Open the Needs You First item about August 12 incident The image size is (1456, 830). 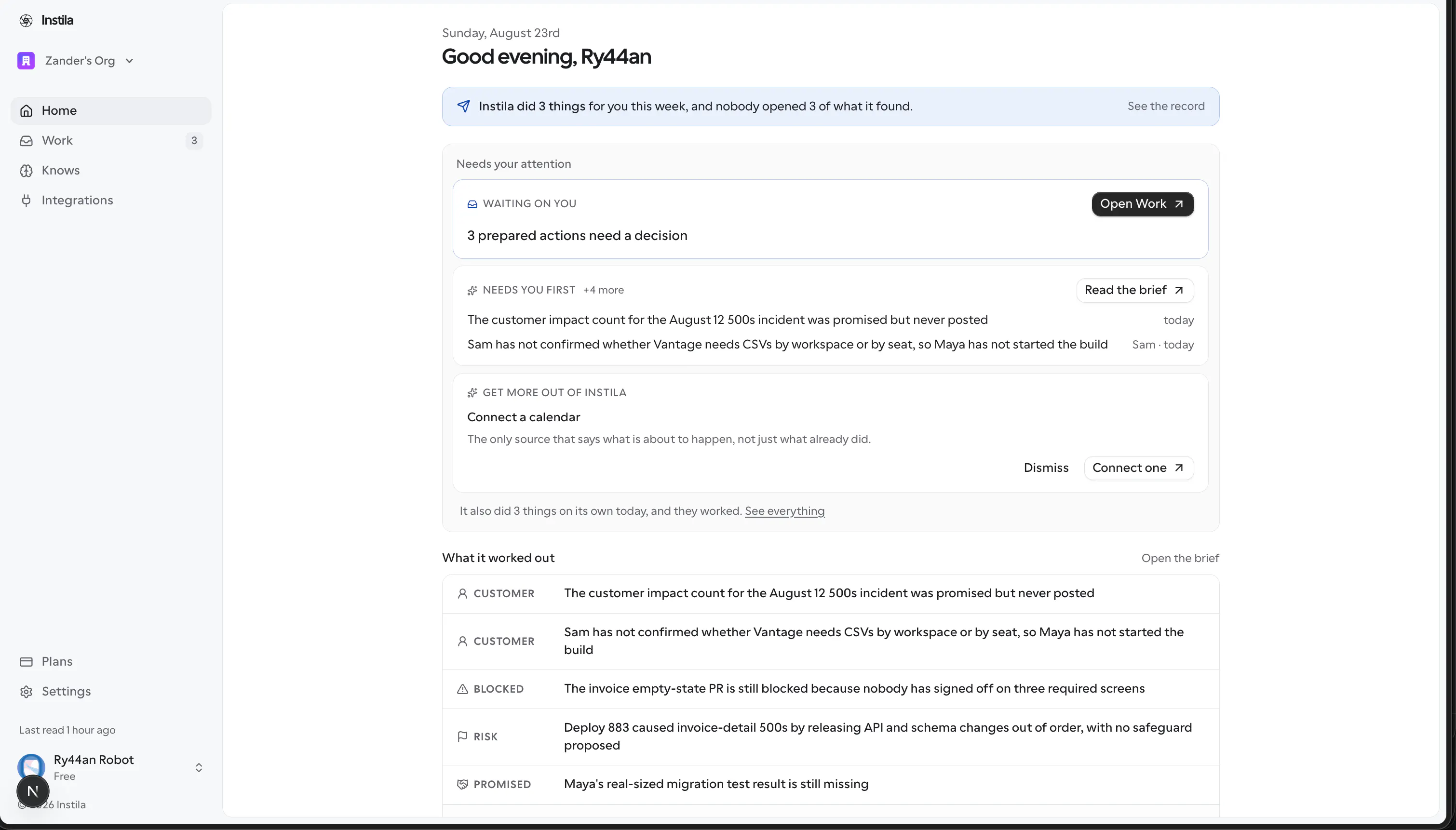(x=728, y=321)
